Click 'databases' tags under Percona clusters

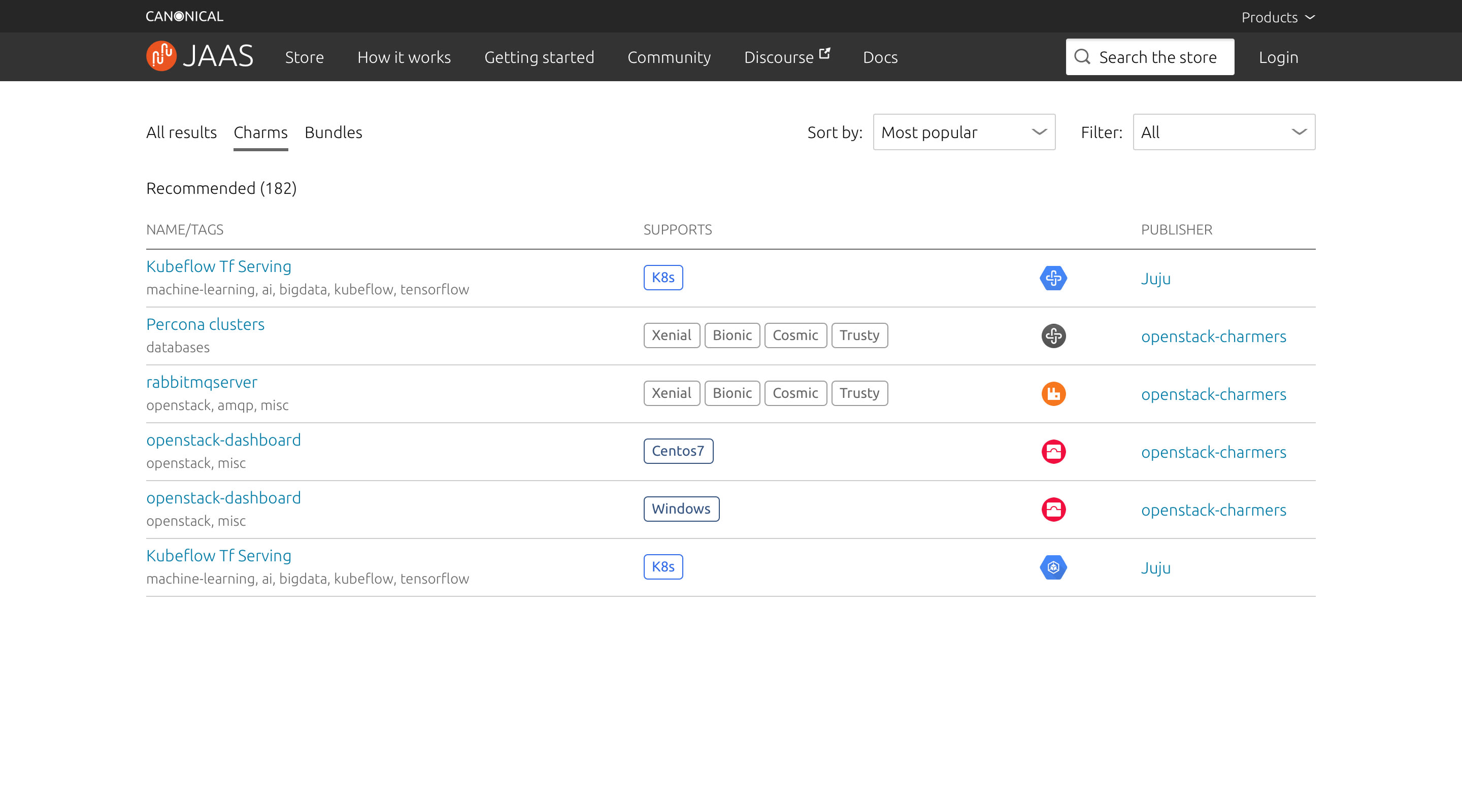178,347
